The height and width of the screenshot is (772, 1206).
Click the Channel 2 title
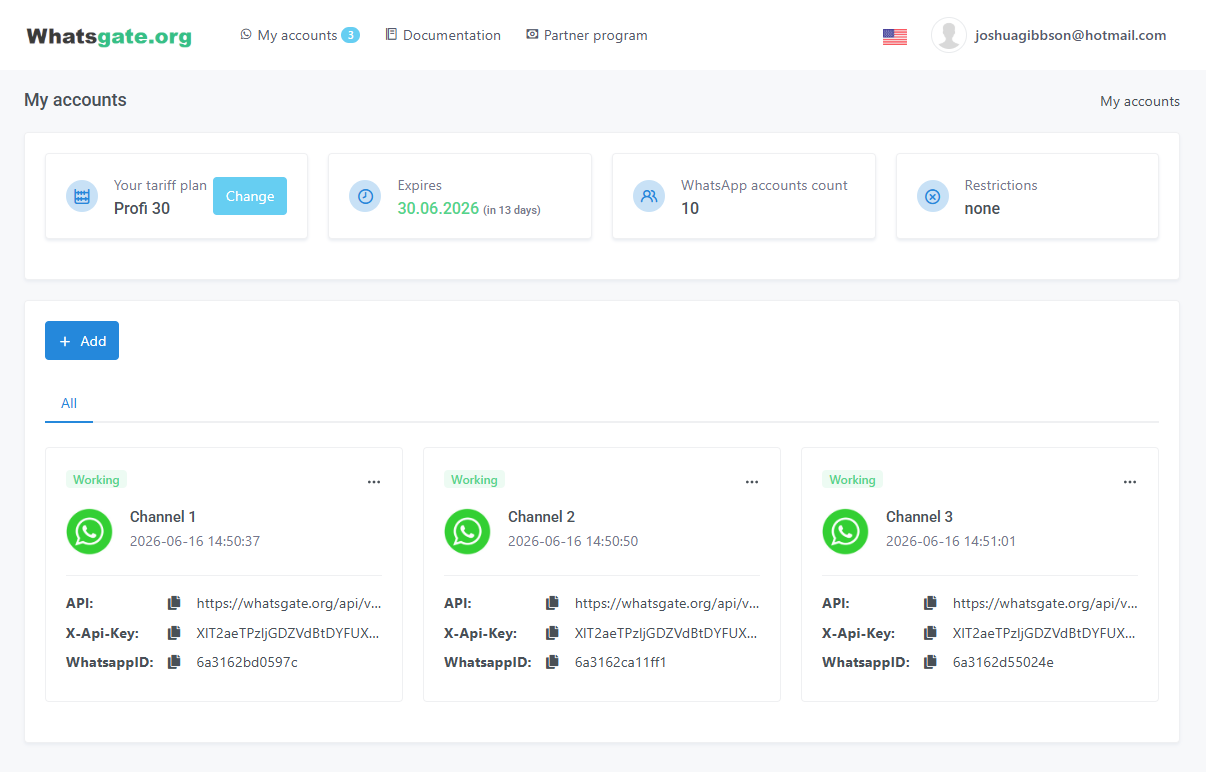541,517
